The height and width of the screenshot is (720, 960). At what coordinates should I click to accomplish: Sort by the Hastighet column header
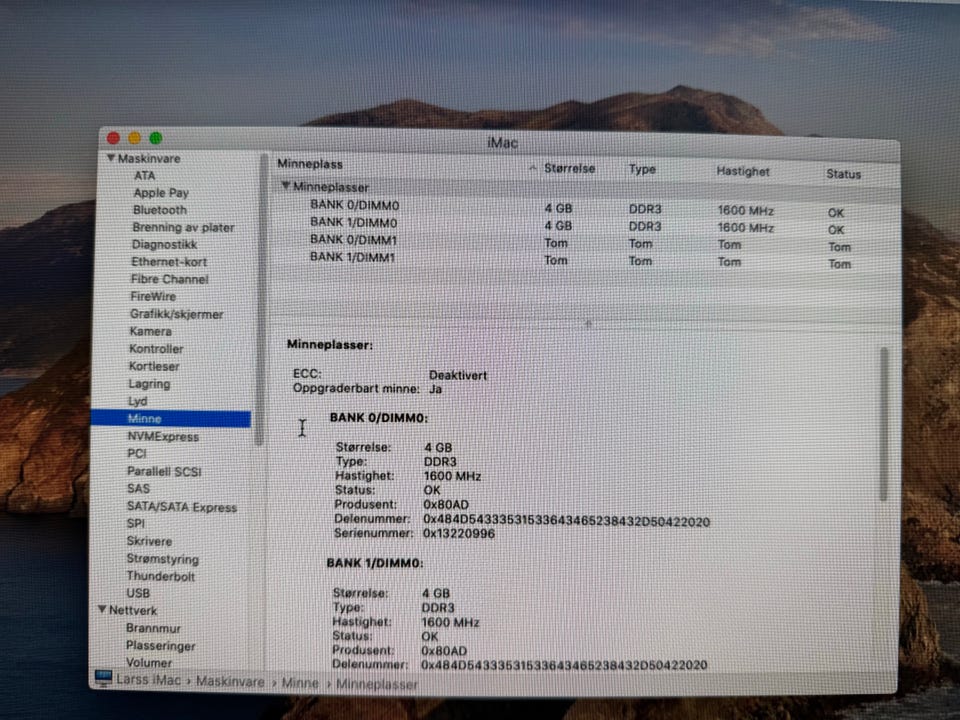(x=743, y=171)
